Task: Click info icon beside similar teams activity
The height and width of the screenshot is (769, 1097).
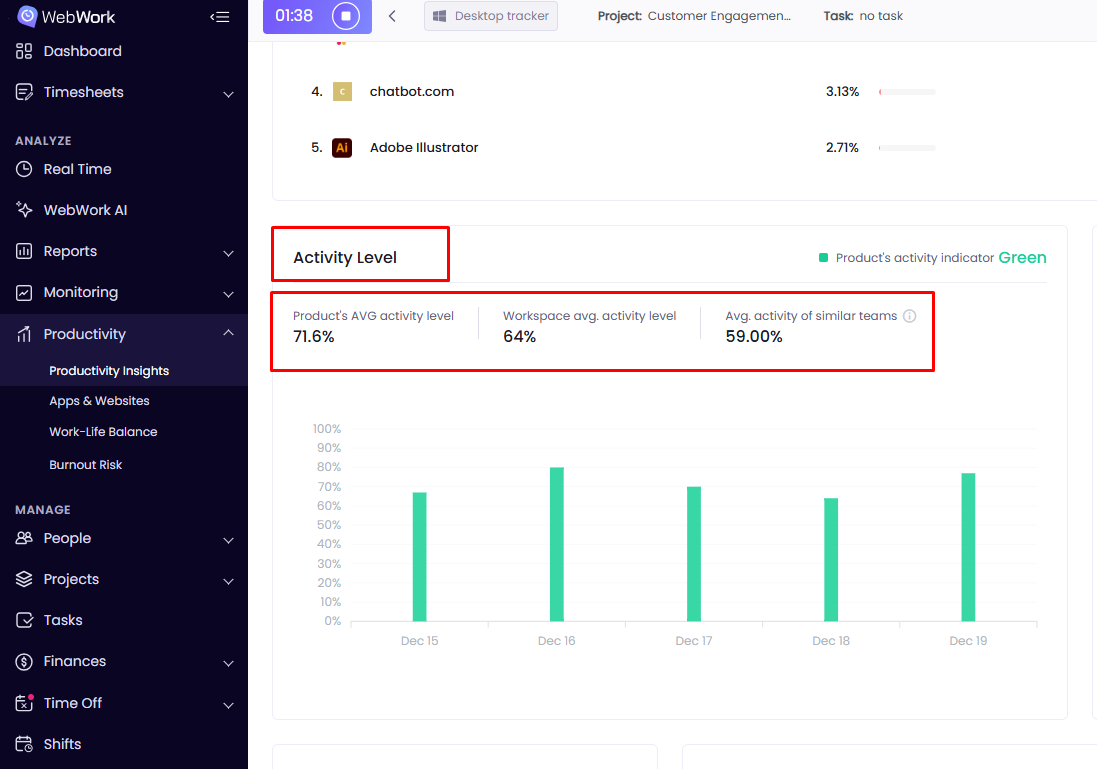Action: (x=910, y=316)
